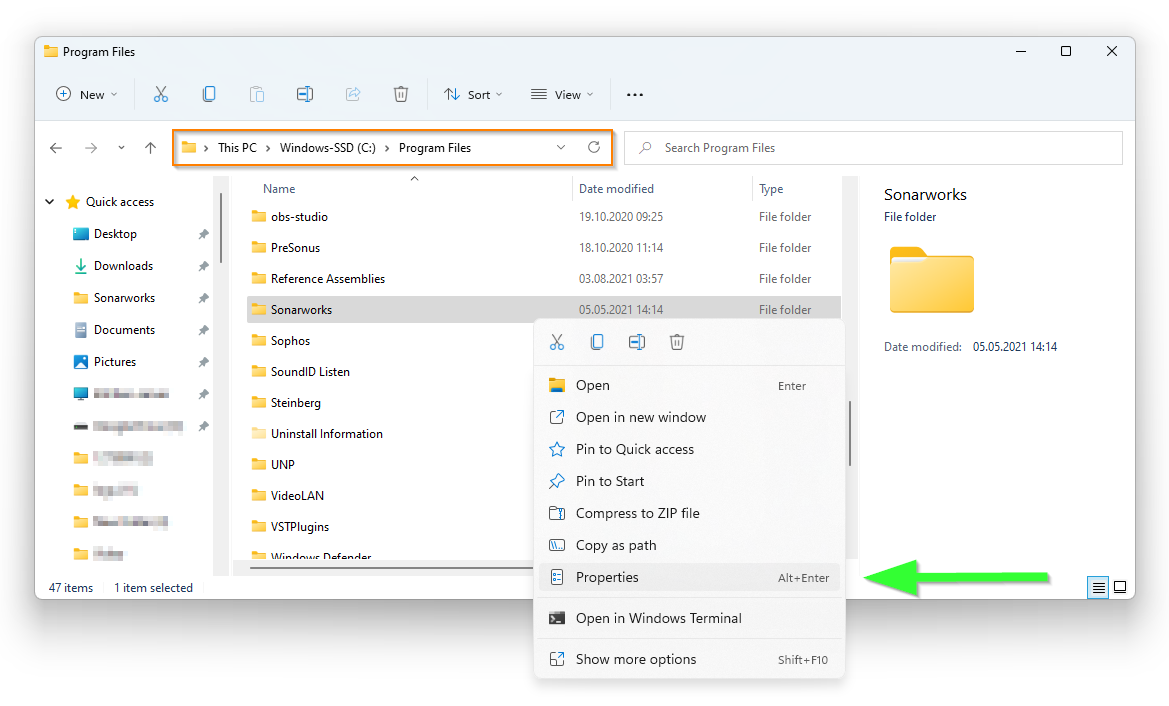Click the Rename icon in the toolbar
This screenshot has width=1169, height=706.
[305, 94]
